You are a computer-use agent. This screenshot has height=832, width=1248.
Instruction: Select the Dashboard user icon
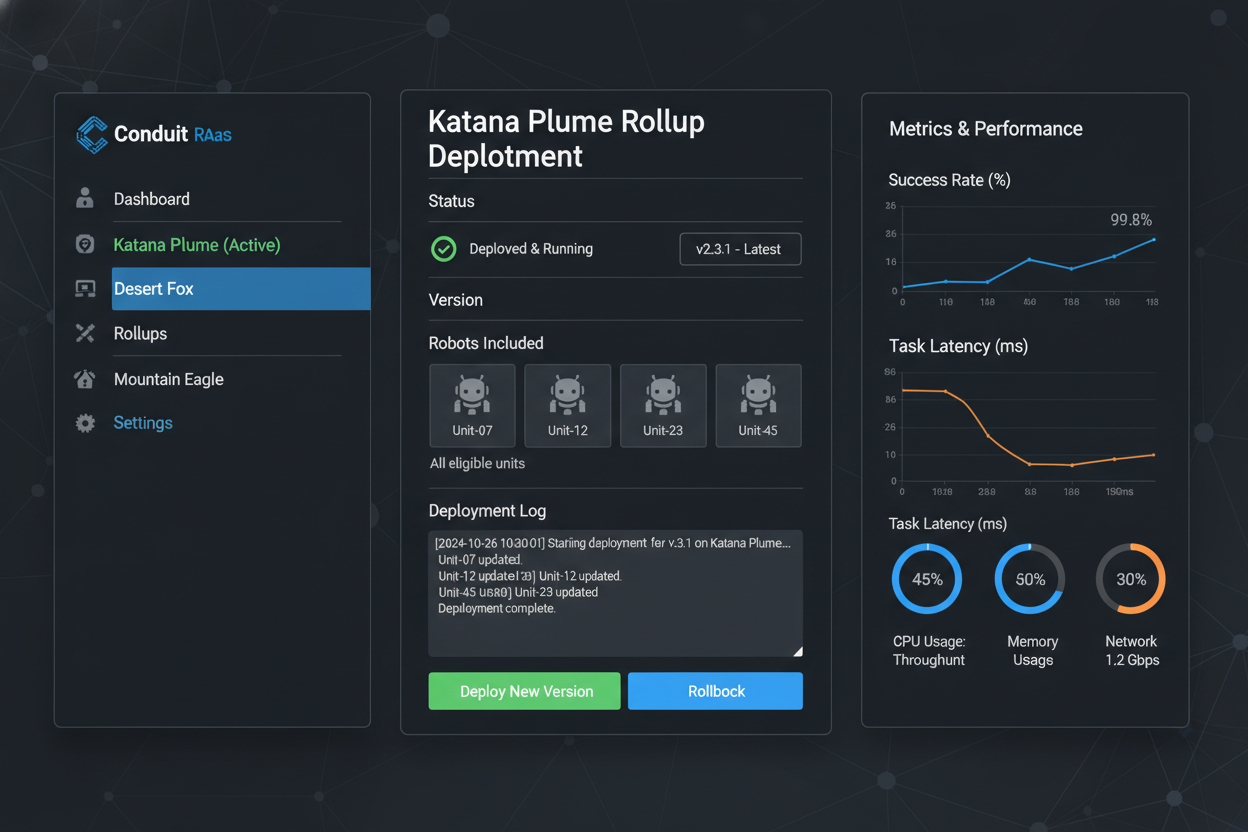85,198
